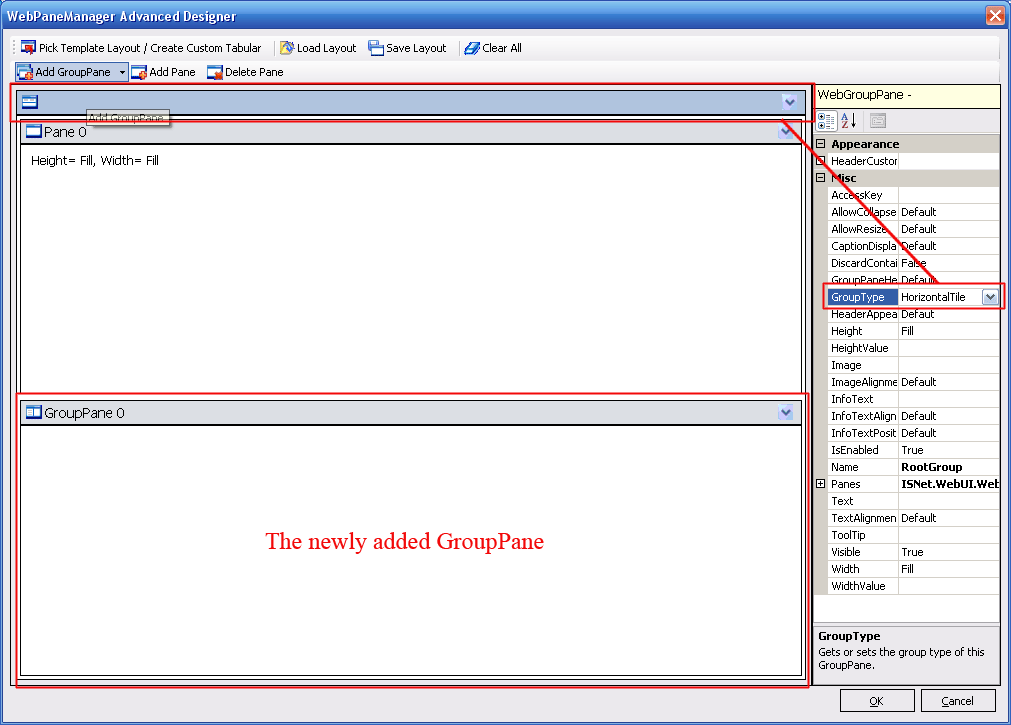The height and width of the screenshot is (725, 1011).
Task: Open the GroupPane 0 header chevron menu
Action: click(786, 412)
